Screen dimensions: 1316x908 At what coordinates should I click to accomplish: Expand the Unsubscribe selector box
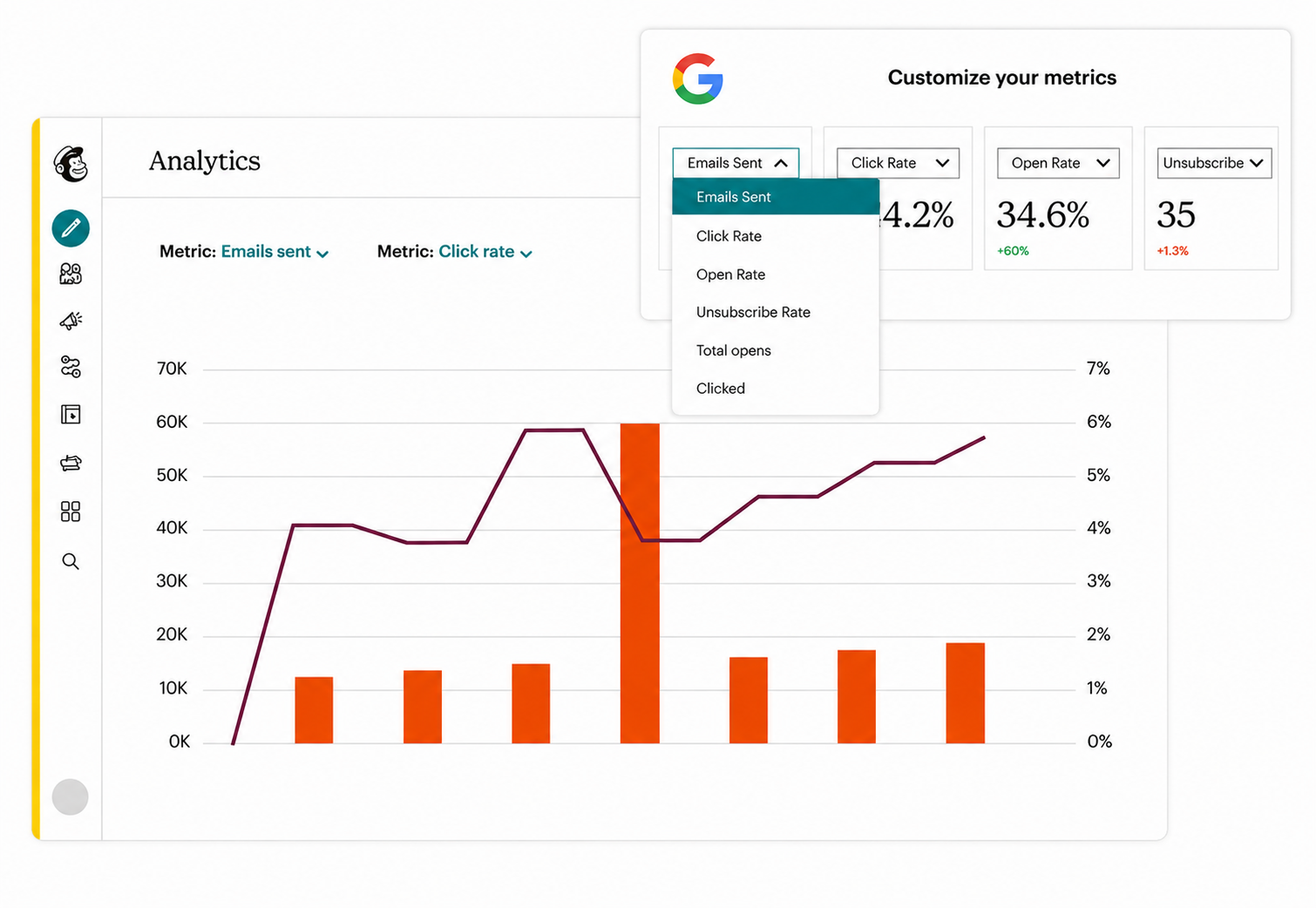click(x=1214, y=163)
